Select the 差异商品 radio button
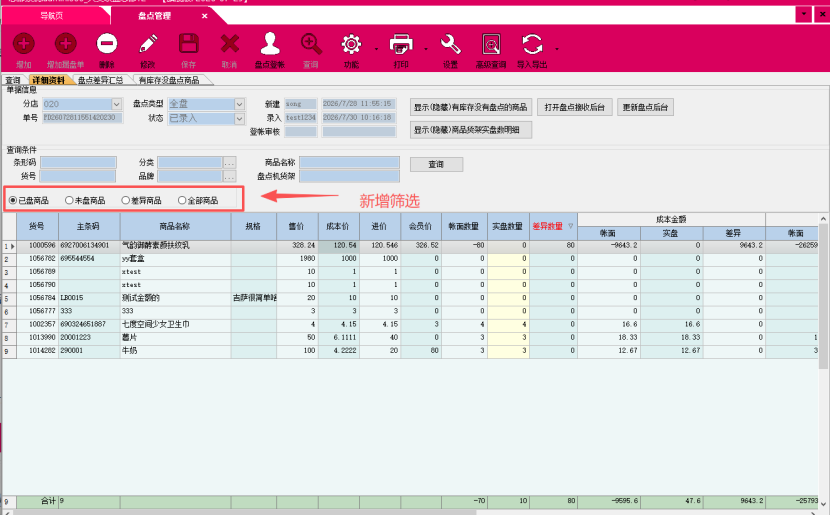 [x=125, y=201]
